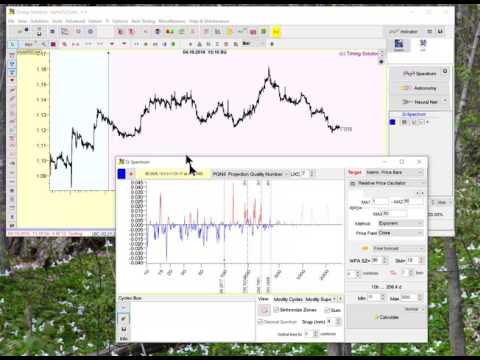Toggle the Sum checkbox in View tab

point(327,310)
